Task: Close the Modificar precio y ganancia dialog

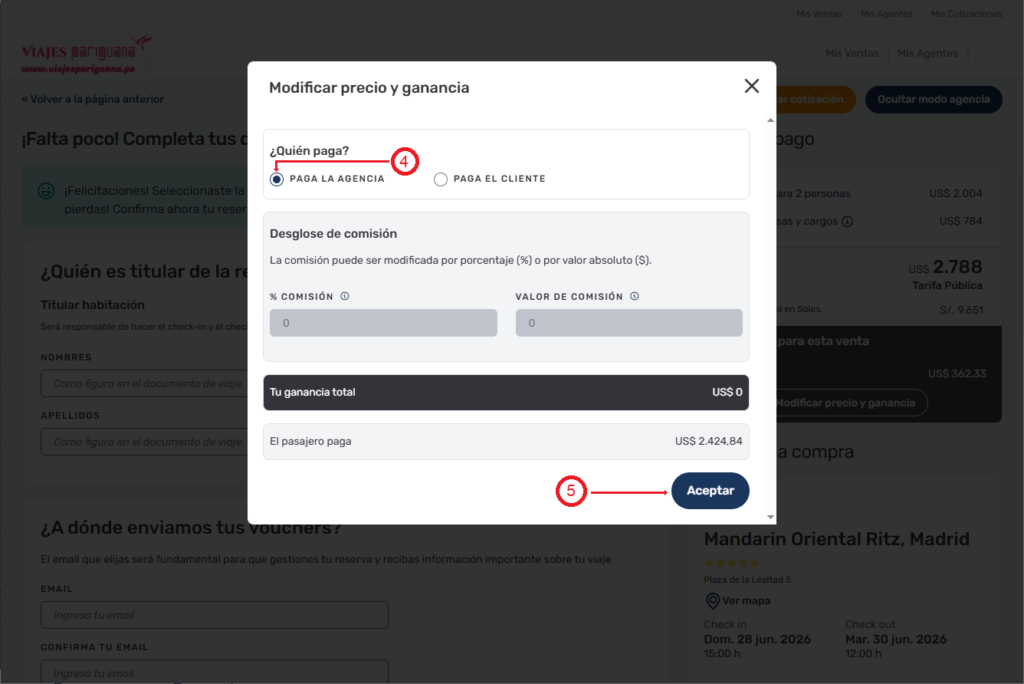Action: tap(751, 86)
